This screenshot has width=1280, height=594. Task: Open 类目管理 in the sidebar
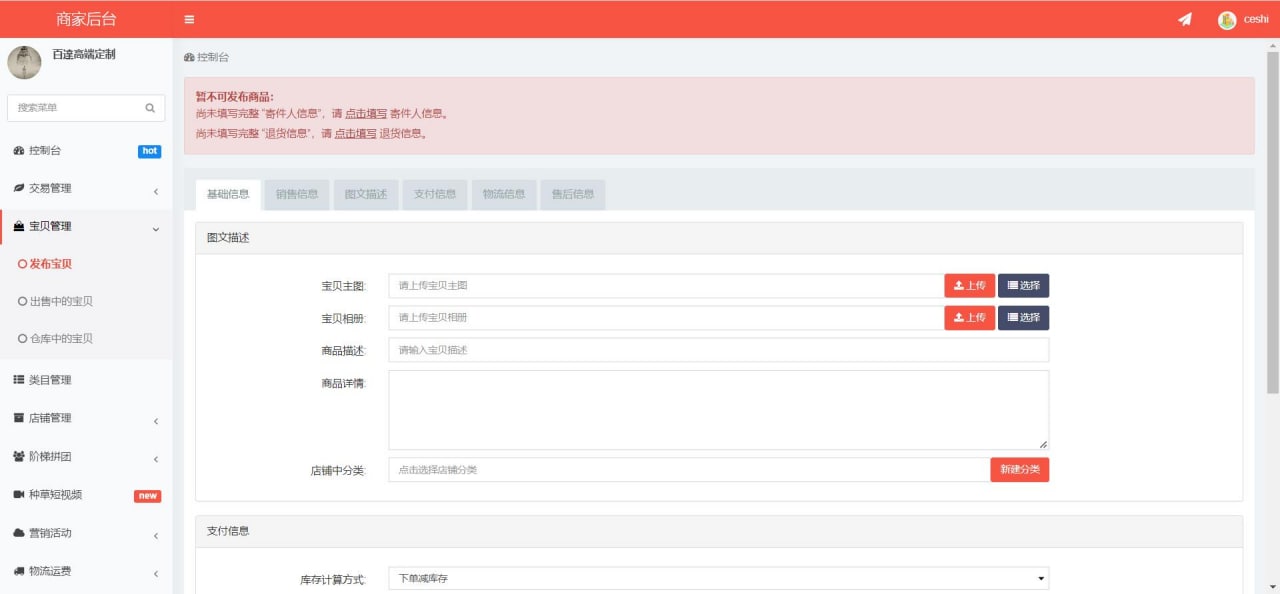click(50, 380)
